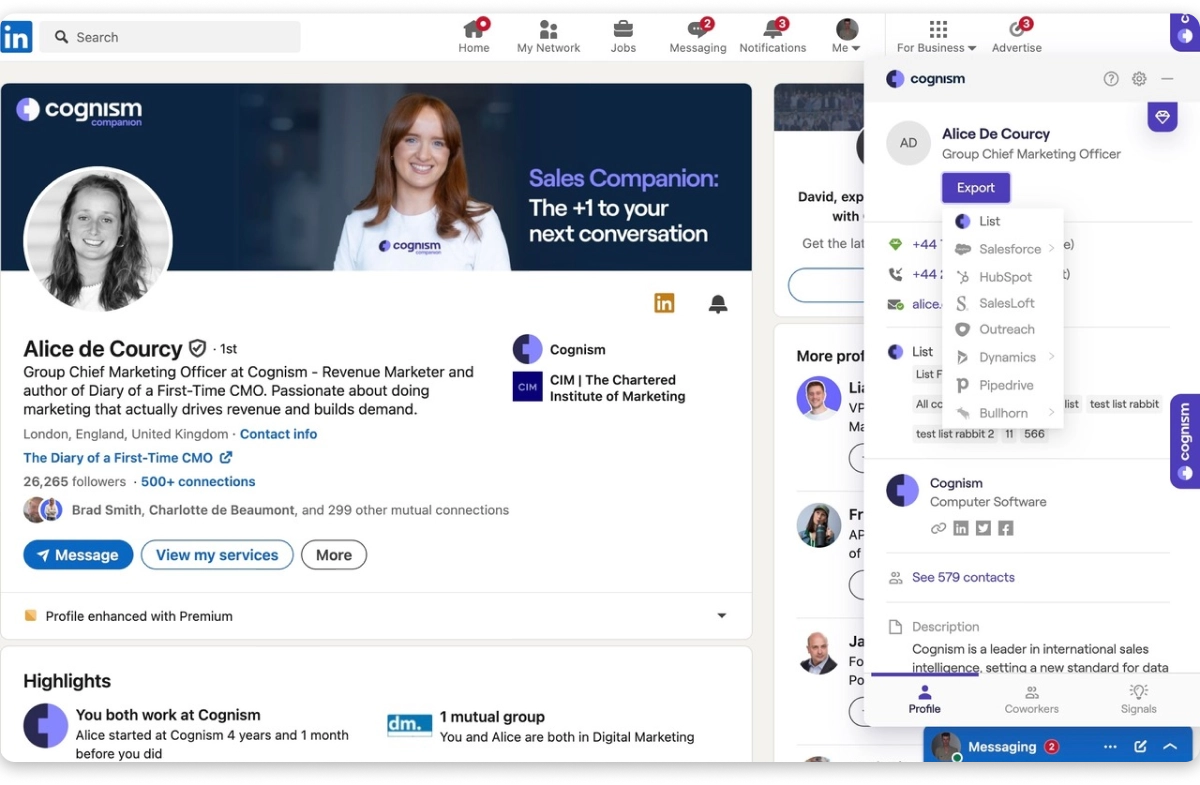
Task: Click the profile notification bell icon
Action: click(x=718, y=304)
